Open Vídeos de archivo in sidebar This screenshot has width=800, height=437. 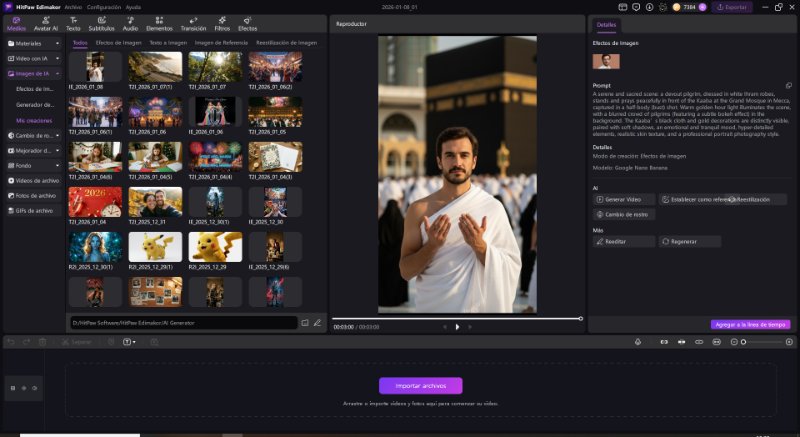click(x=34, y=181)
